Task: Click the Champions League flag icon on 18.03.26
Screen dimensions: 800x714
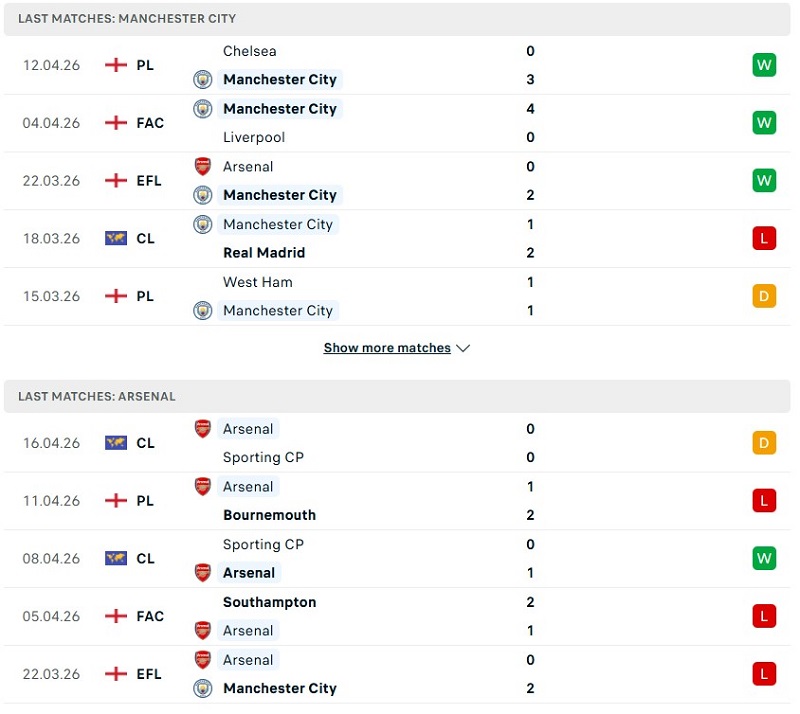Action: [116, 238]
